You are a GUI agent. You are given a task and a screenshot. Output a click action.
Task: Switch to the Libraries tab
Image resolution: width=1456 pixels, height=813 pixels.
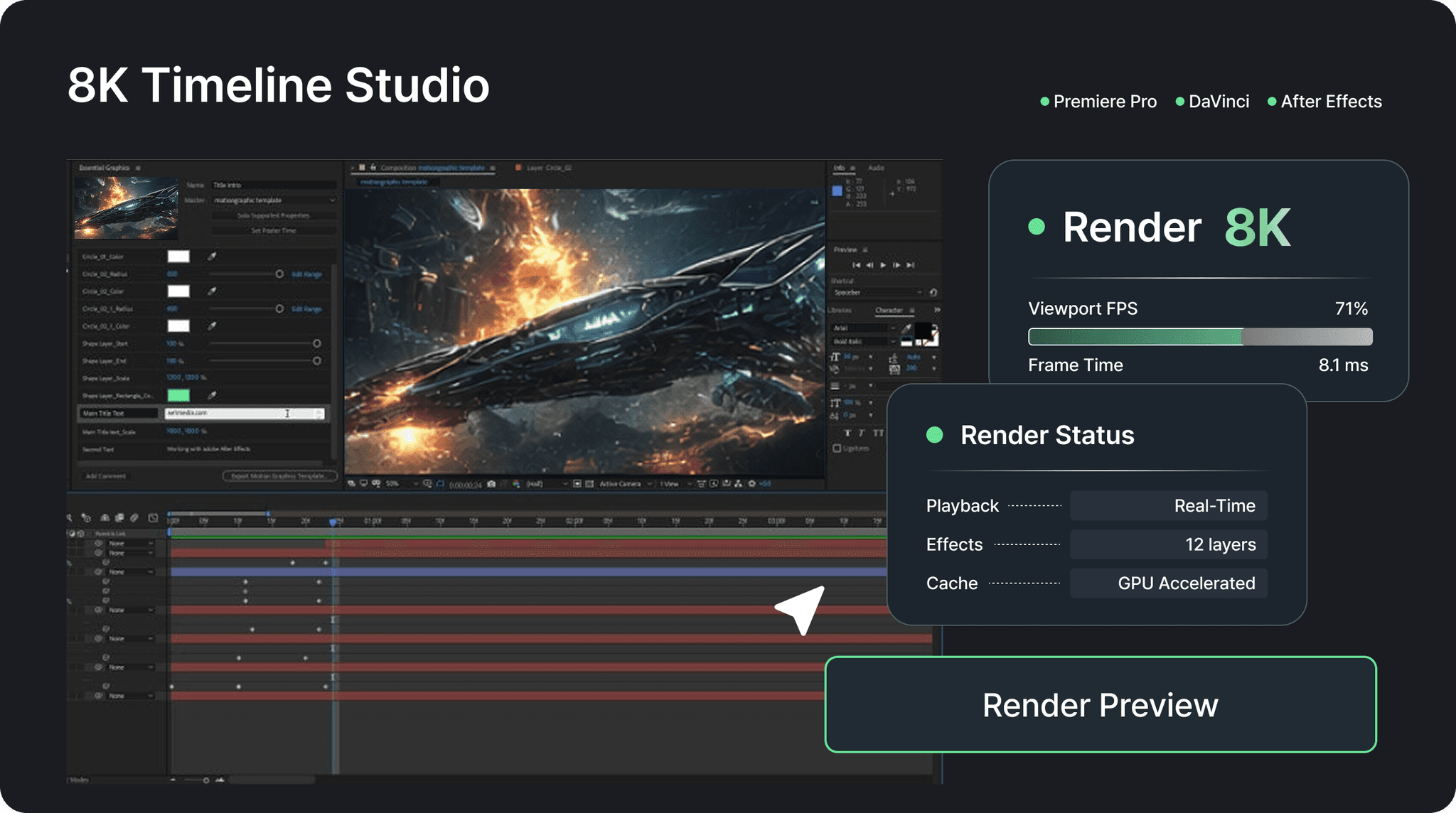pos(840,311)
